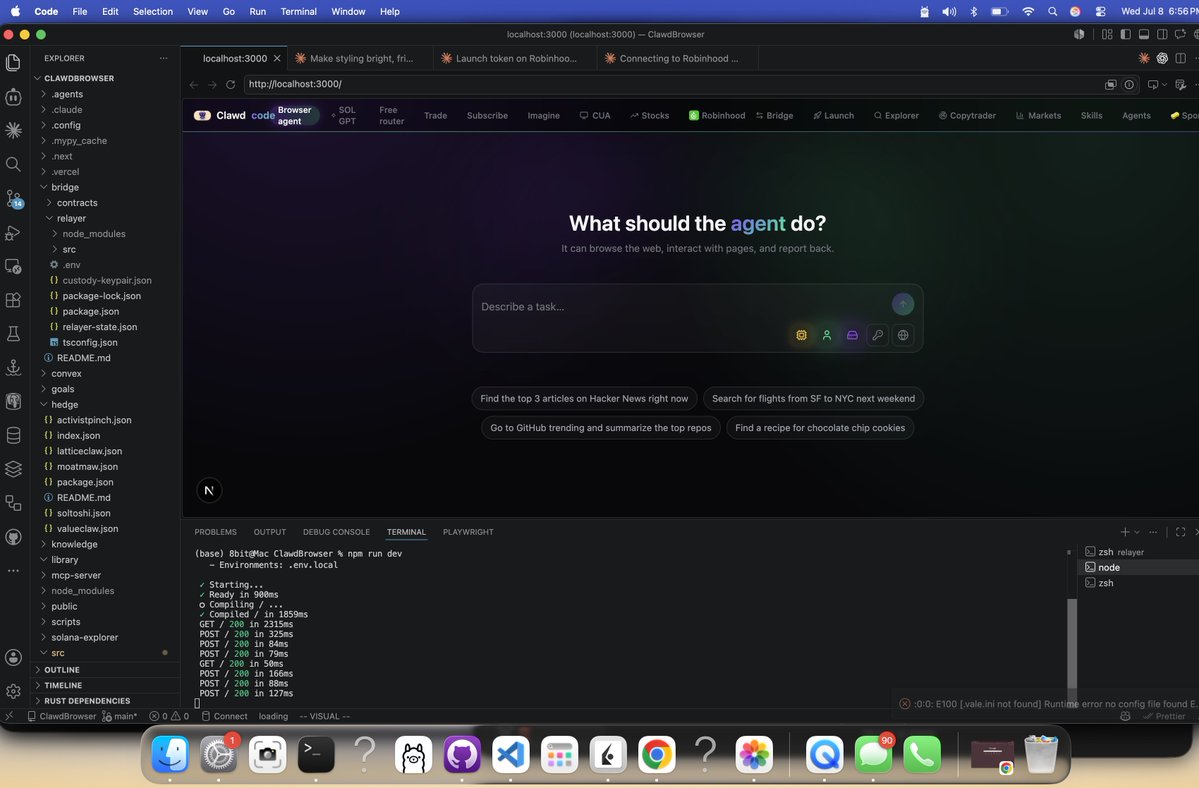Screen dimensions: 1199x788
Task: Click the ChatGPT icon in the editor toolbar
Action: click(x=1162, y=58)
